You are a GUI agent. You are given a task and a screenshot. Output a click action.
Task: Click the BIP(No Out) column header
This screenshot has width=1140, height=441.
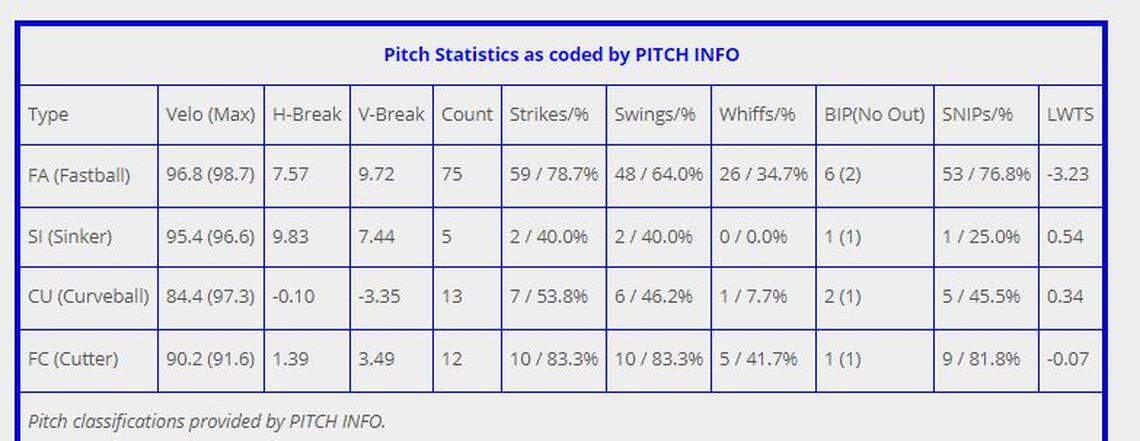coord(873,114)
